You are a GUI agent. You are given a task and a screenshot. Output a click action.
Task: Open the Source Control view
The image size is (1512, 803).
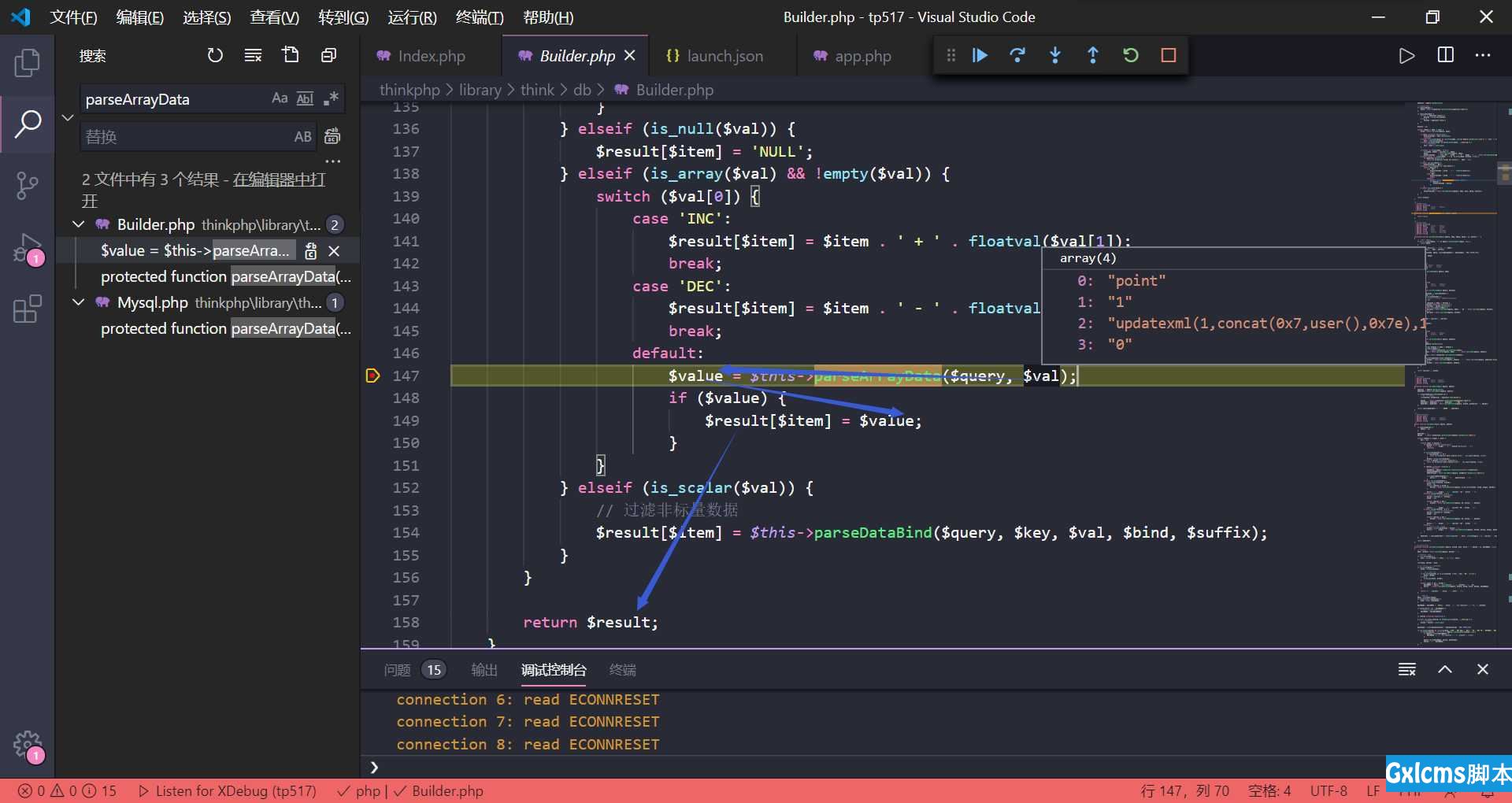point(27,187)
